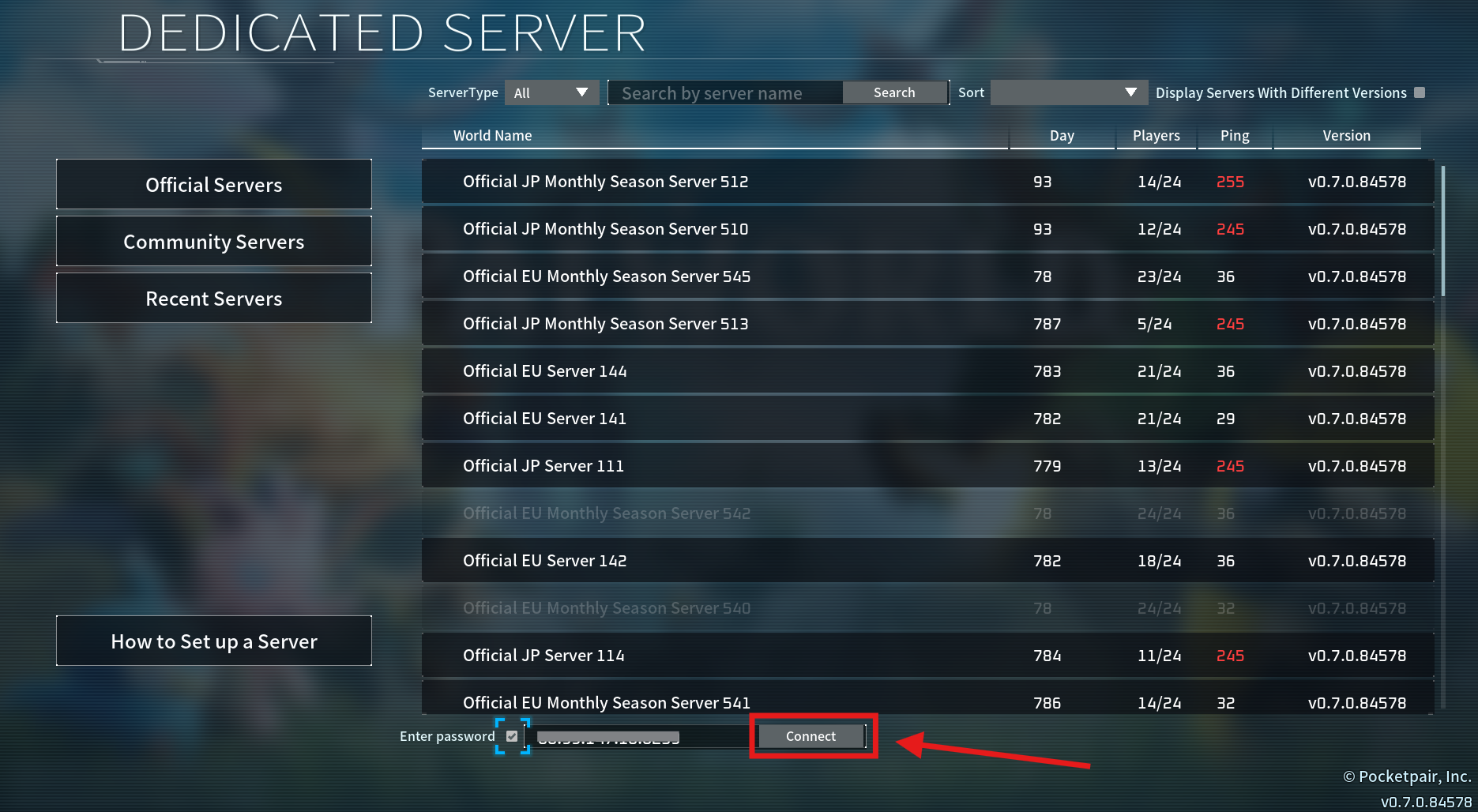The height and width of the screenshot is (812, 1478).
Task: Click the Connect button
Action: tap(811, 736)
